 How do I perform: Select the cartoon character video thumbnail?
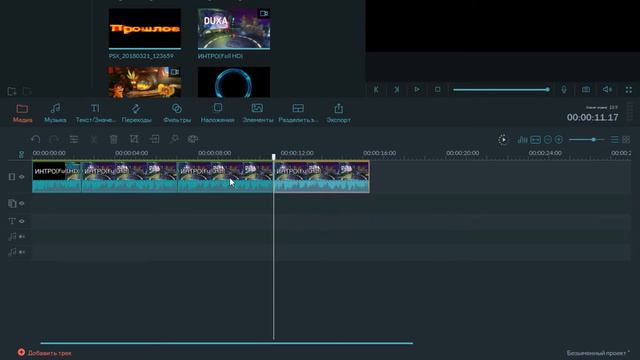tap(144, 82)
